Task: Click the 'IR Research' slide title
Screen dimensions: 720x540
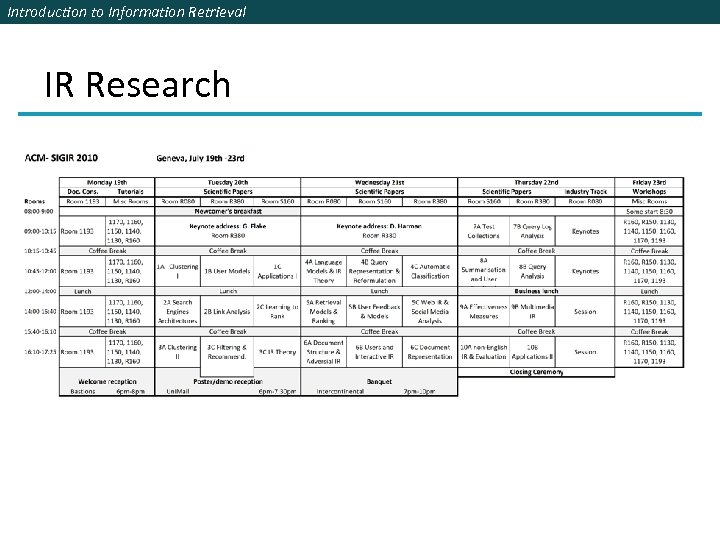Action: click(x=137, y=84)
